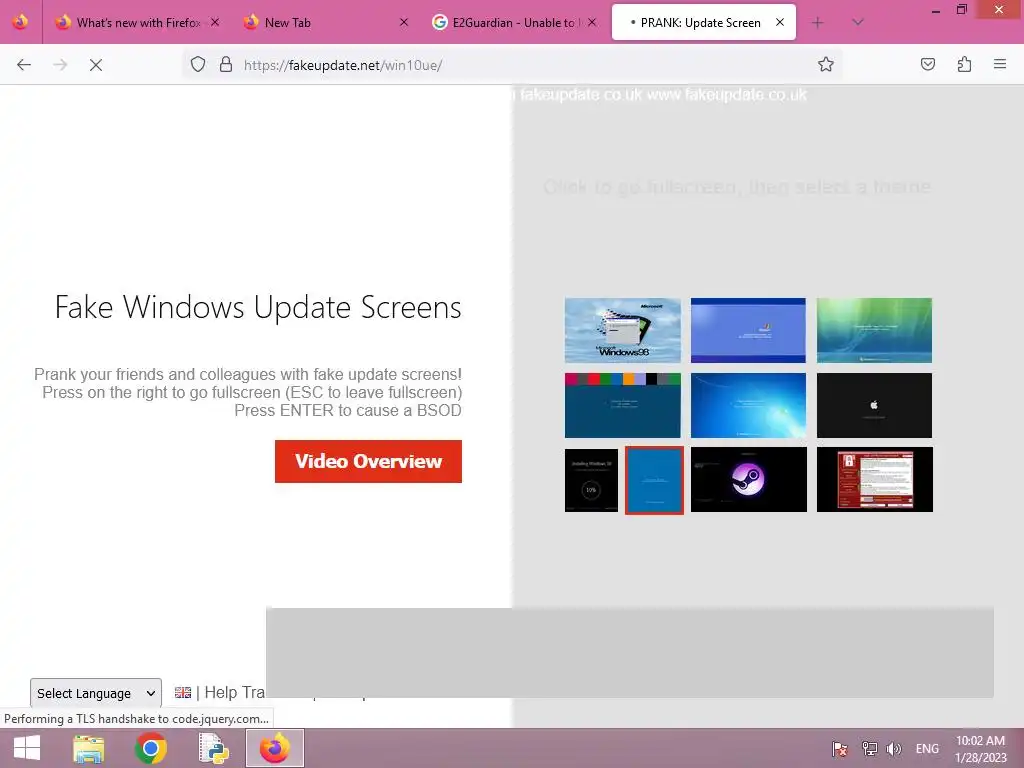Open the volume speaker tray icon
This screenshot has height=768, width=1024.
894,748
